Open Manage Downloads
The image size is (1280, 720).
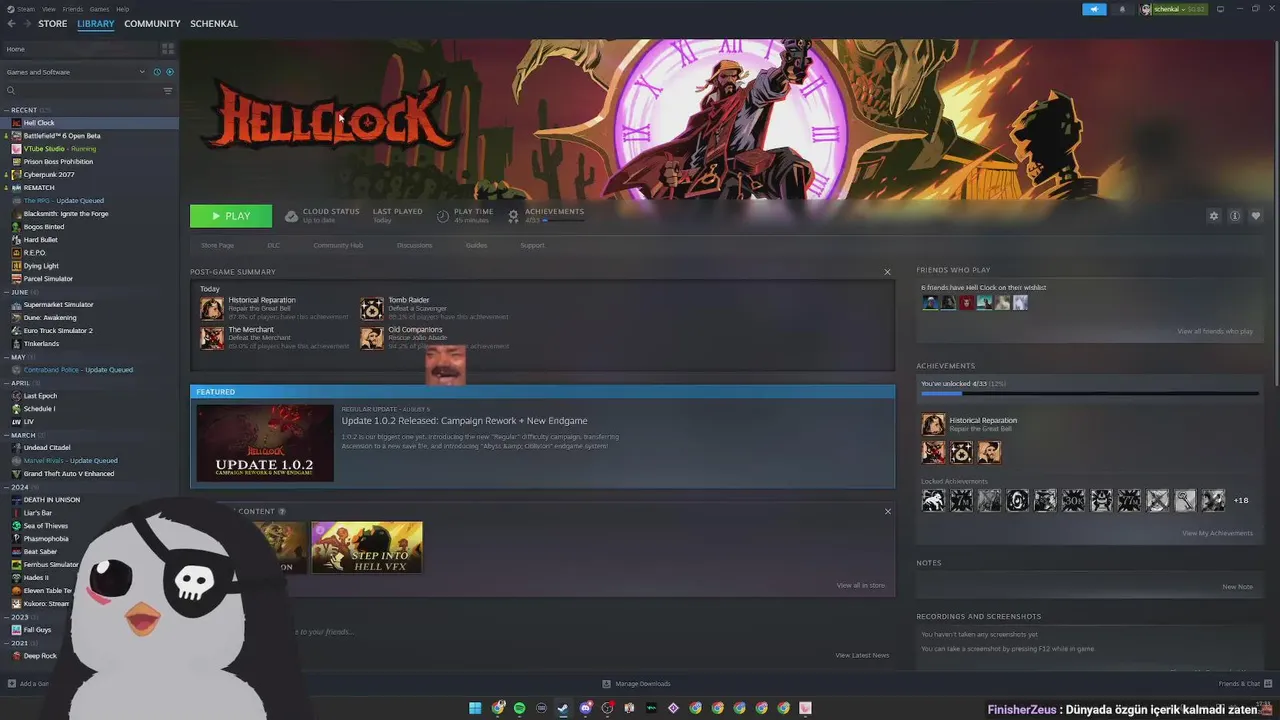click(637, 684)
